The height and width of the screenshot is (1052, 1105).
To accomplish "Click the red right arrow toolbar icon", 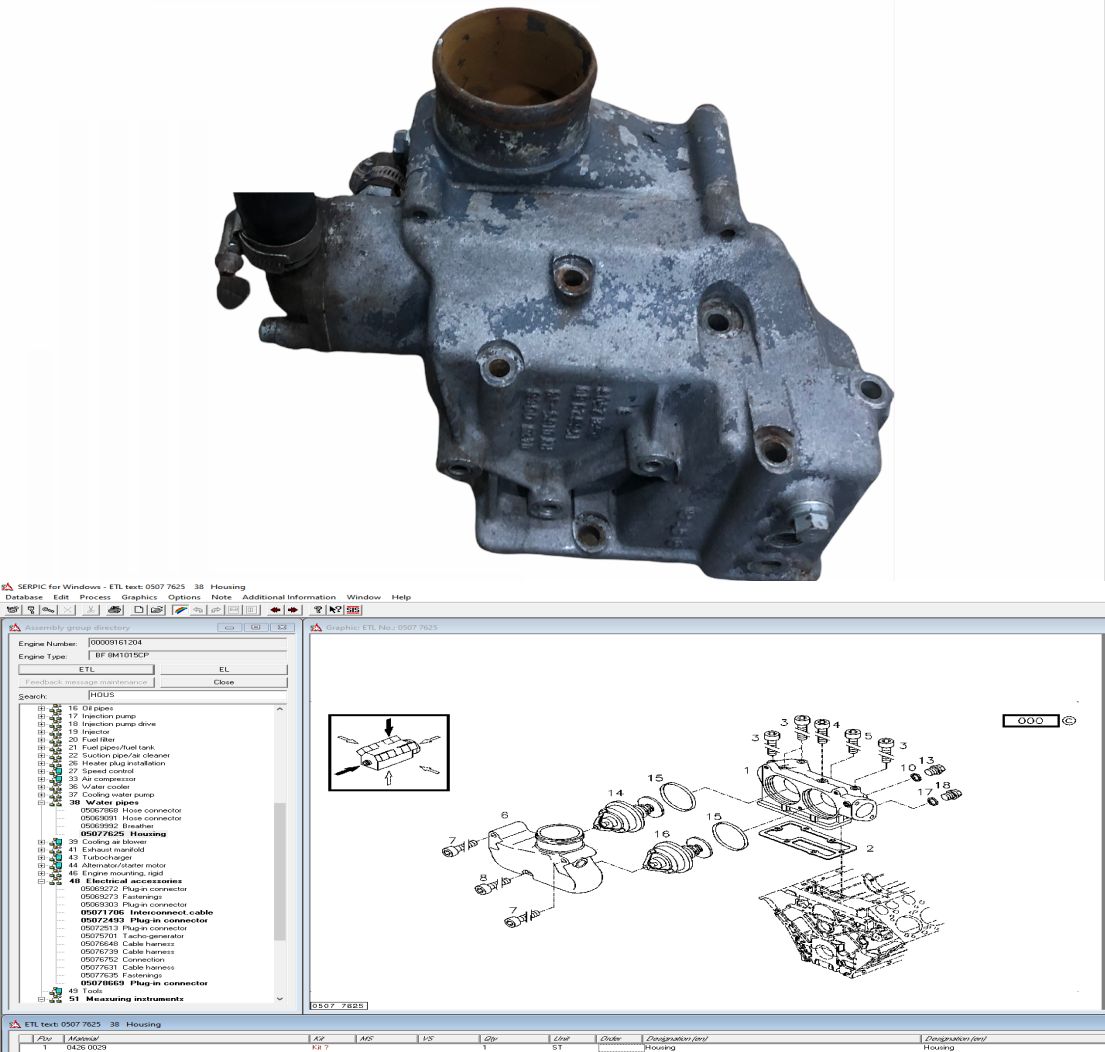I will pos(292,610).
